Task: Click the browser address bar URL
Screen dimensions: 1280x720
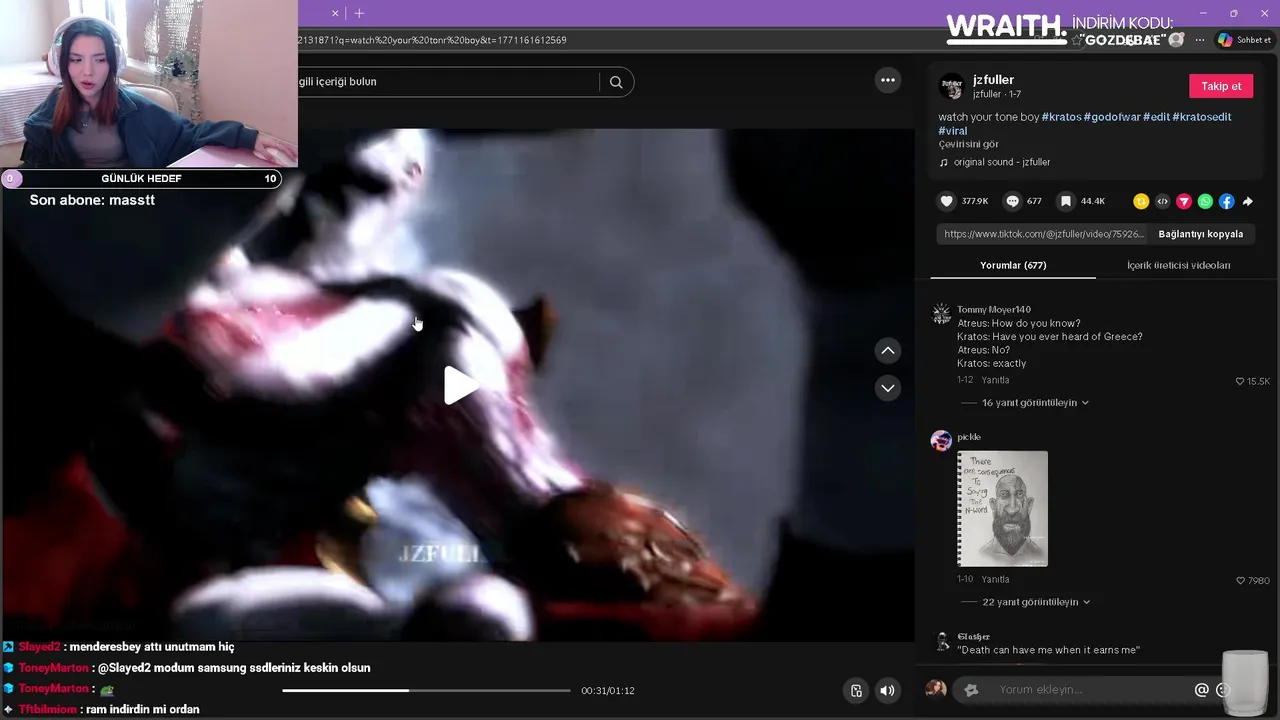Action: (433, 40)
